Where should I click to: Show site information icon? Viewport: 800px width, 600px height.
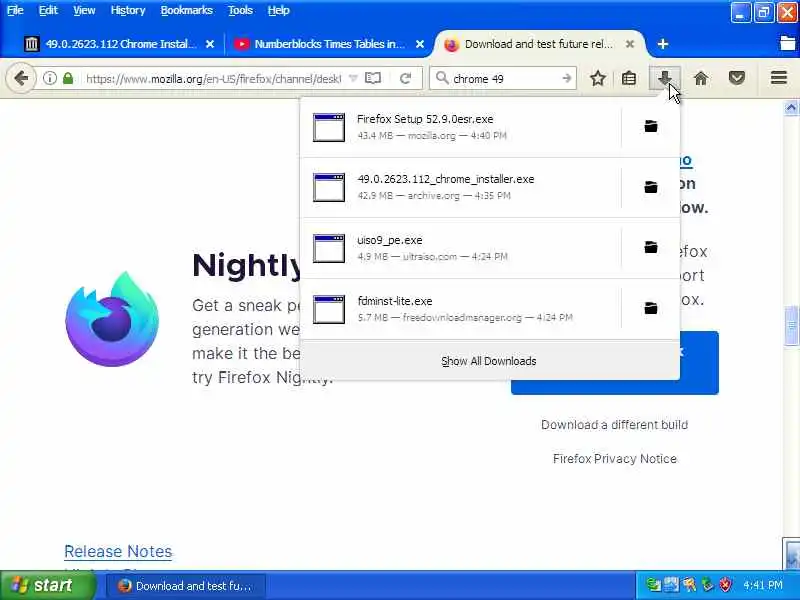tap(49, 78)
